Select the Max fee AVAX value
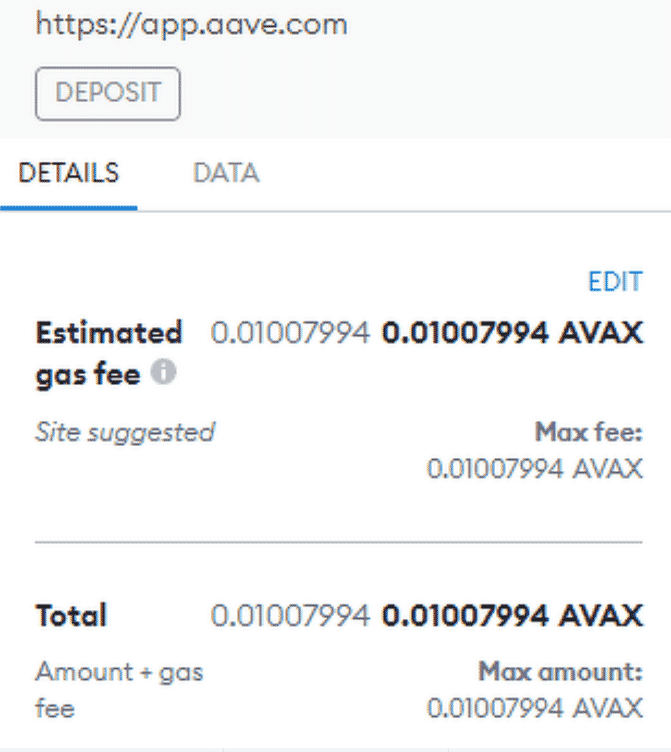 click(535, 469)
